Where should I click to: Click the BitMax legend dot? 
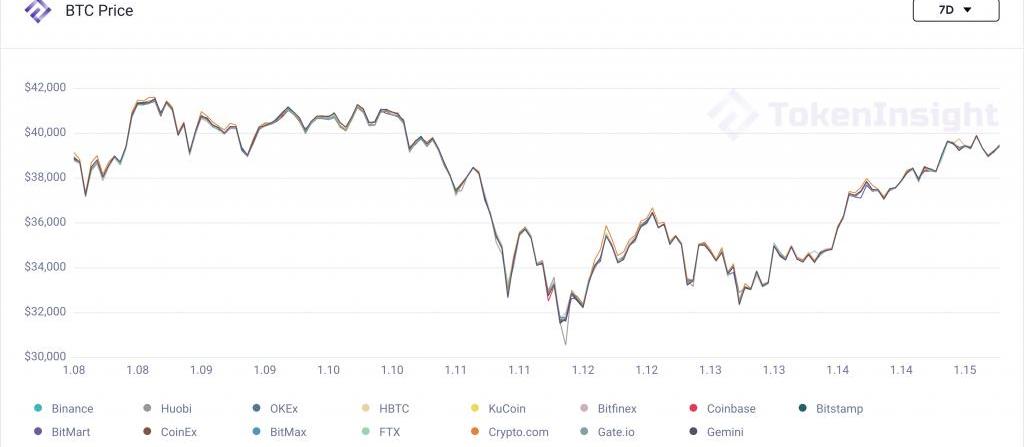[257, 432]
